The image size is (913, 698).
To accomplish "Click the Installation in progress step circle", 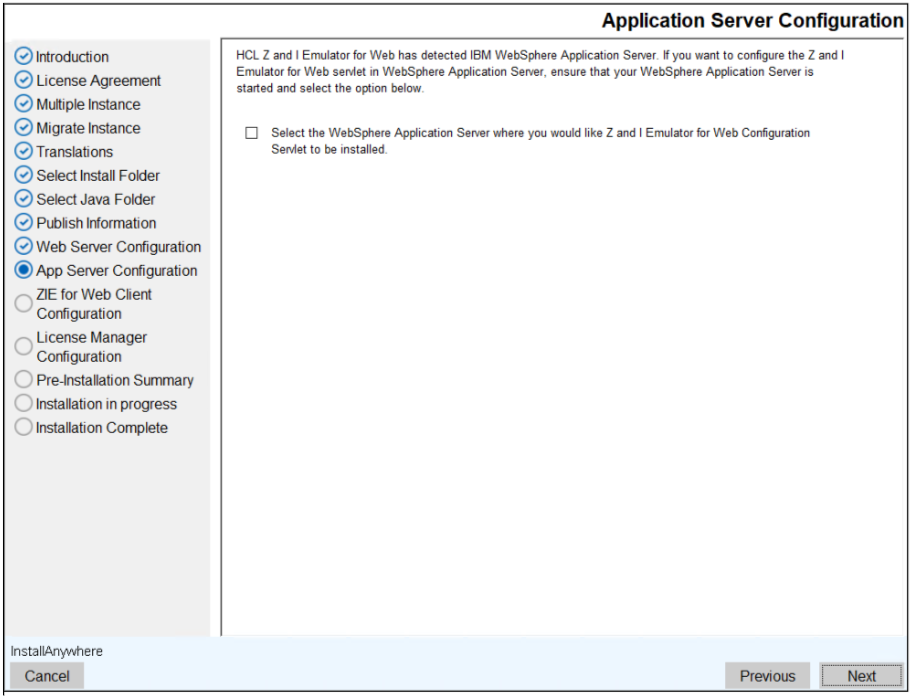I will click(23, 403).
